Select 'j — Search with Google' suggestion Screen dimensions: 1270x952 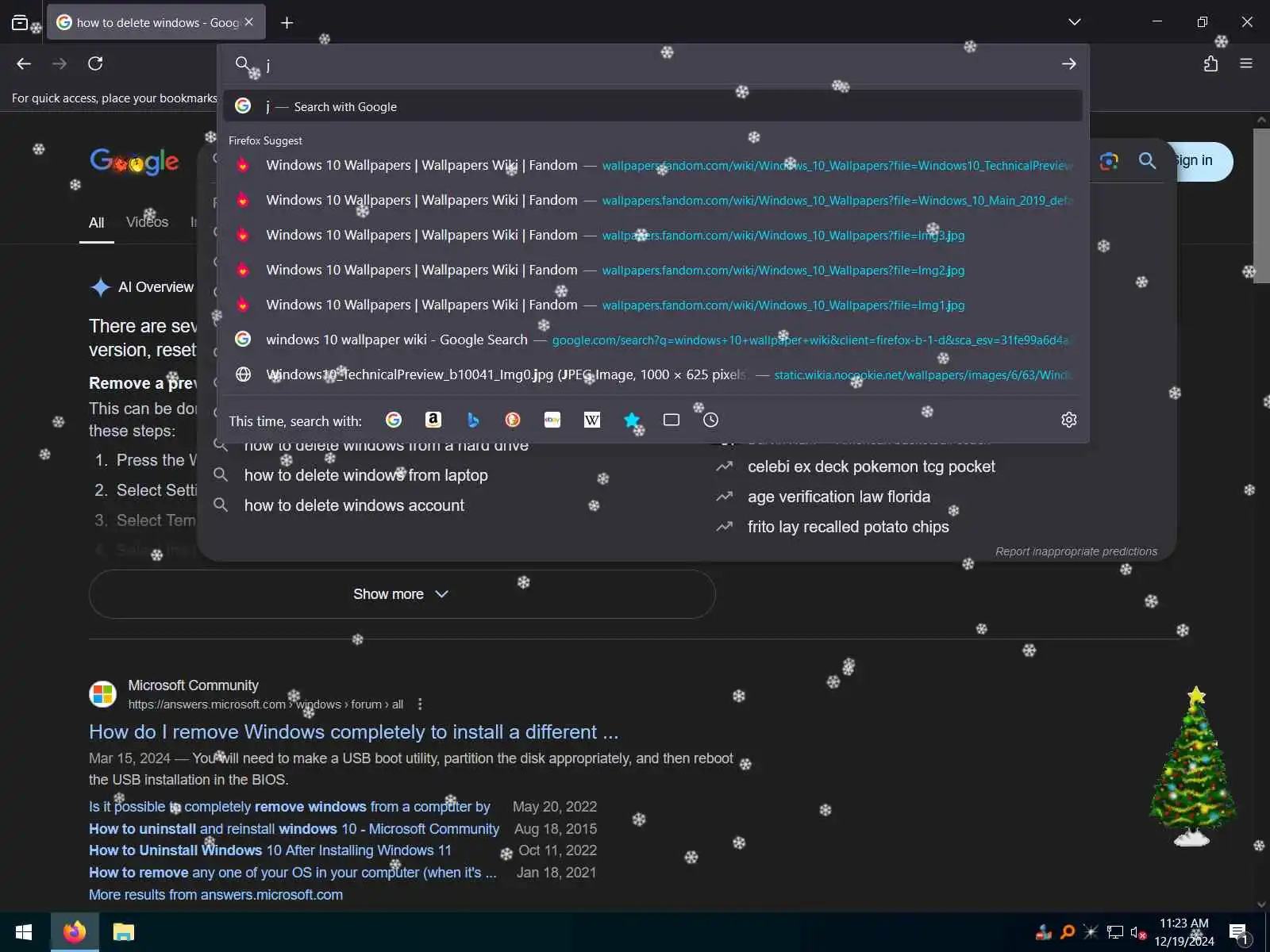pos(652,106)
